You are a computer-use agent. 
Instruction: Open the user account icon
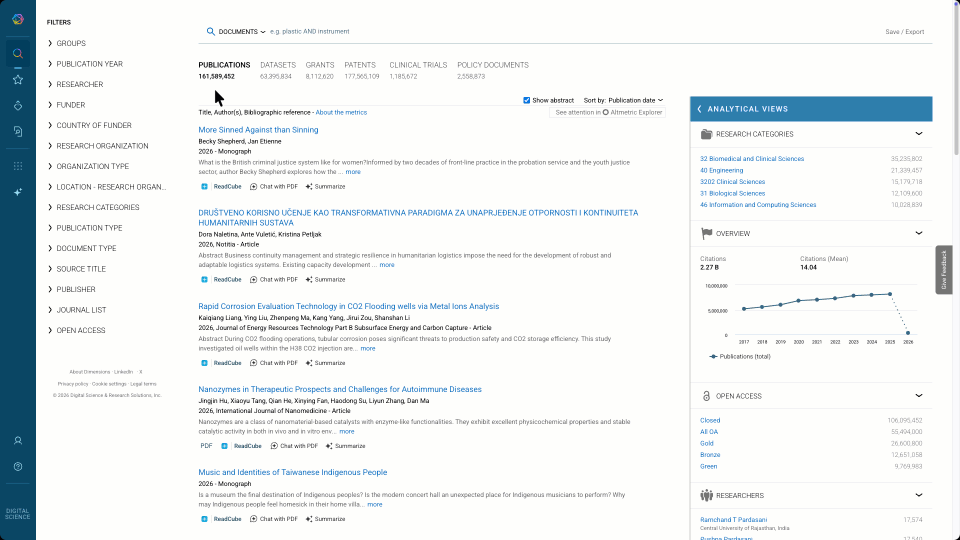[x=18, y=441]
